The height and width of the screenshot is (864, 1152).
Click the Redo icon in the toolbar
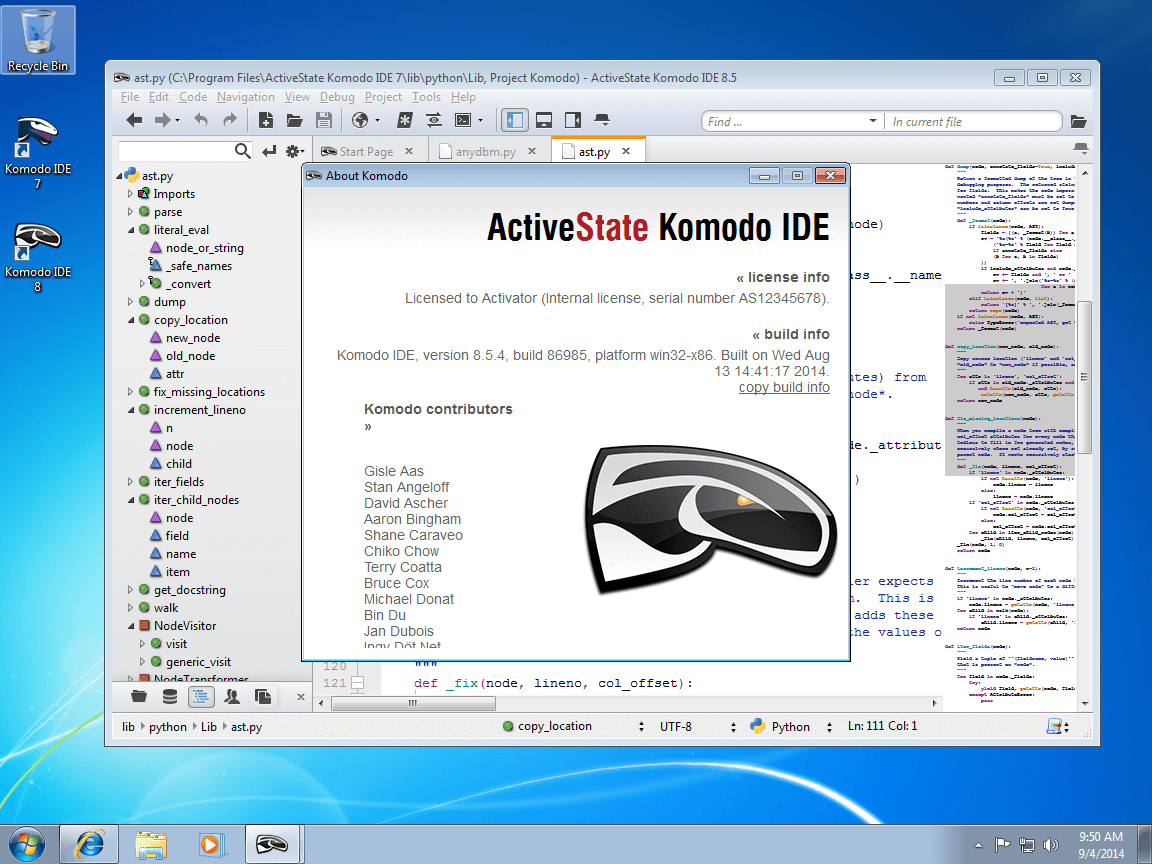(230, 120)
